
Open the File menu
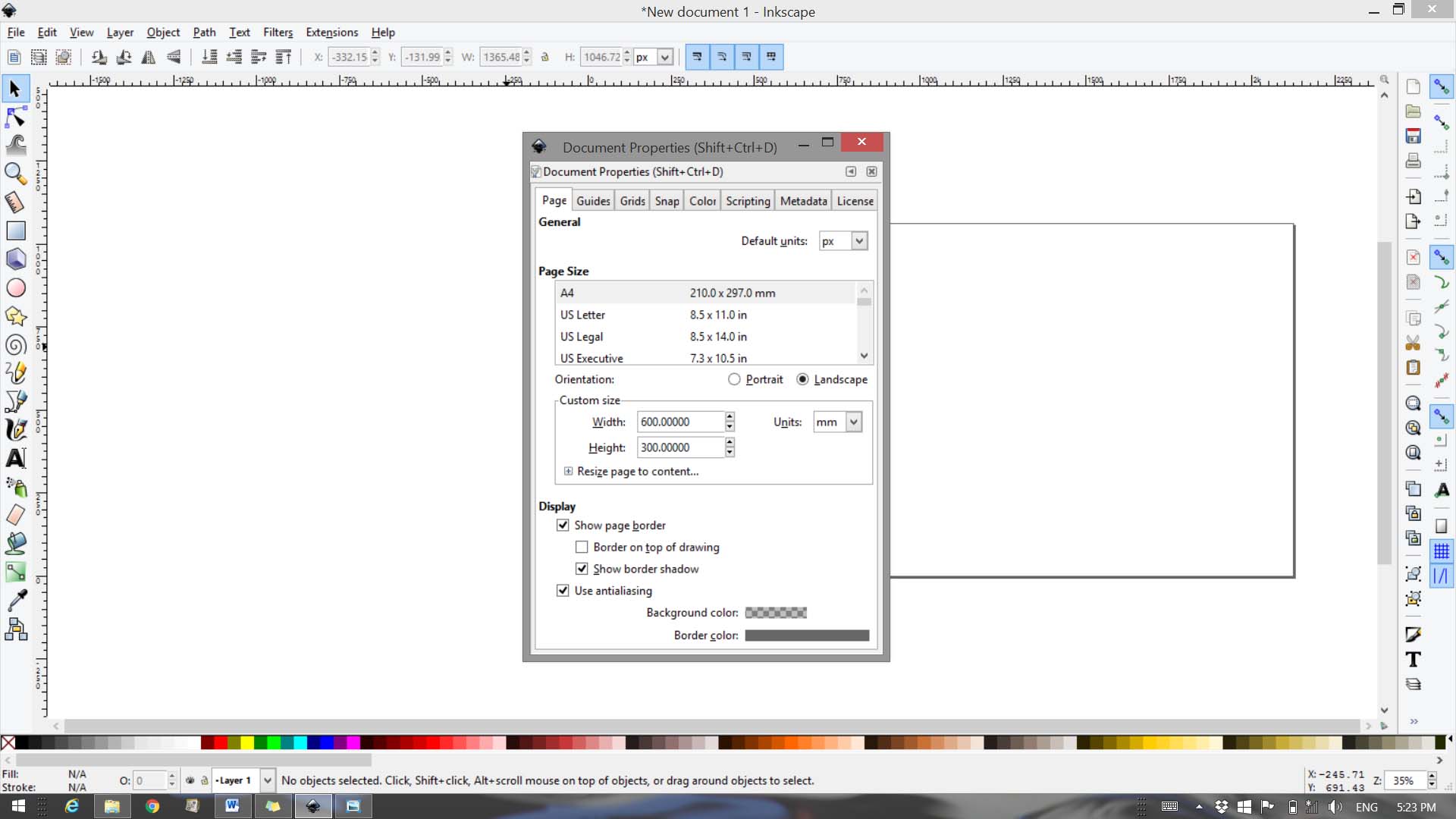pos(15,32)
